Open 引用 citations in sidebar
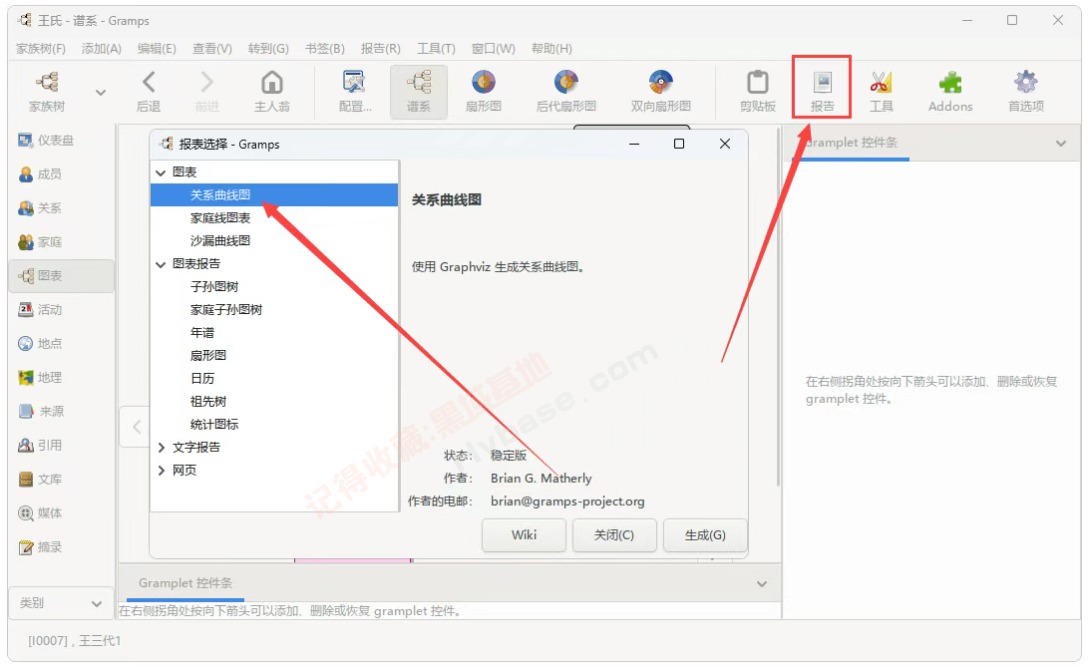 click(x=40, y=446)
